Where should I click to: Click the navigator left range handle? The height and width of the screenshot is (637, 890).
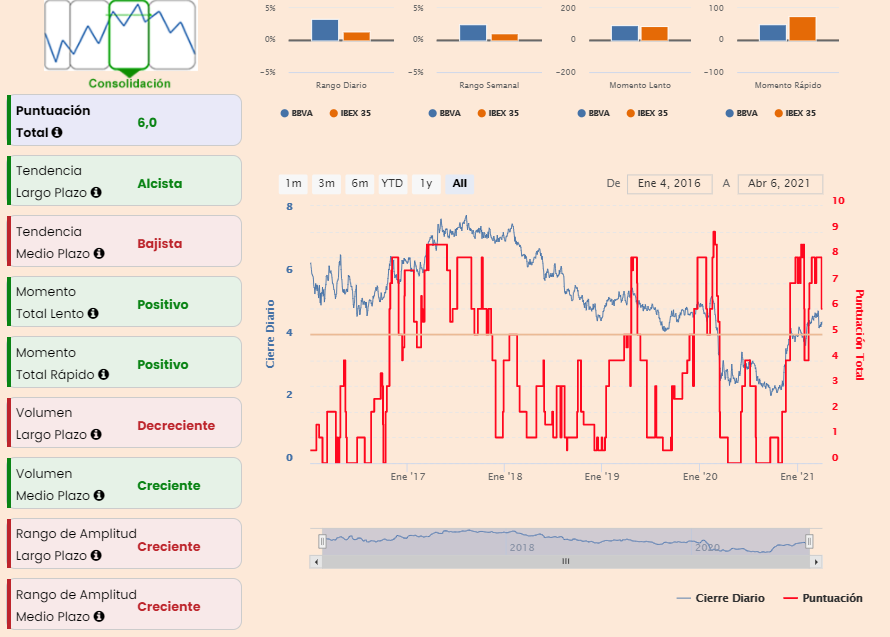[x=322, y=541]
